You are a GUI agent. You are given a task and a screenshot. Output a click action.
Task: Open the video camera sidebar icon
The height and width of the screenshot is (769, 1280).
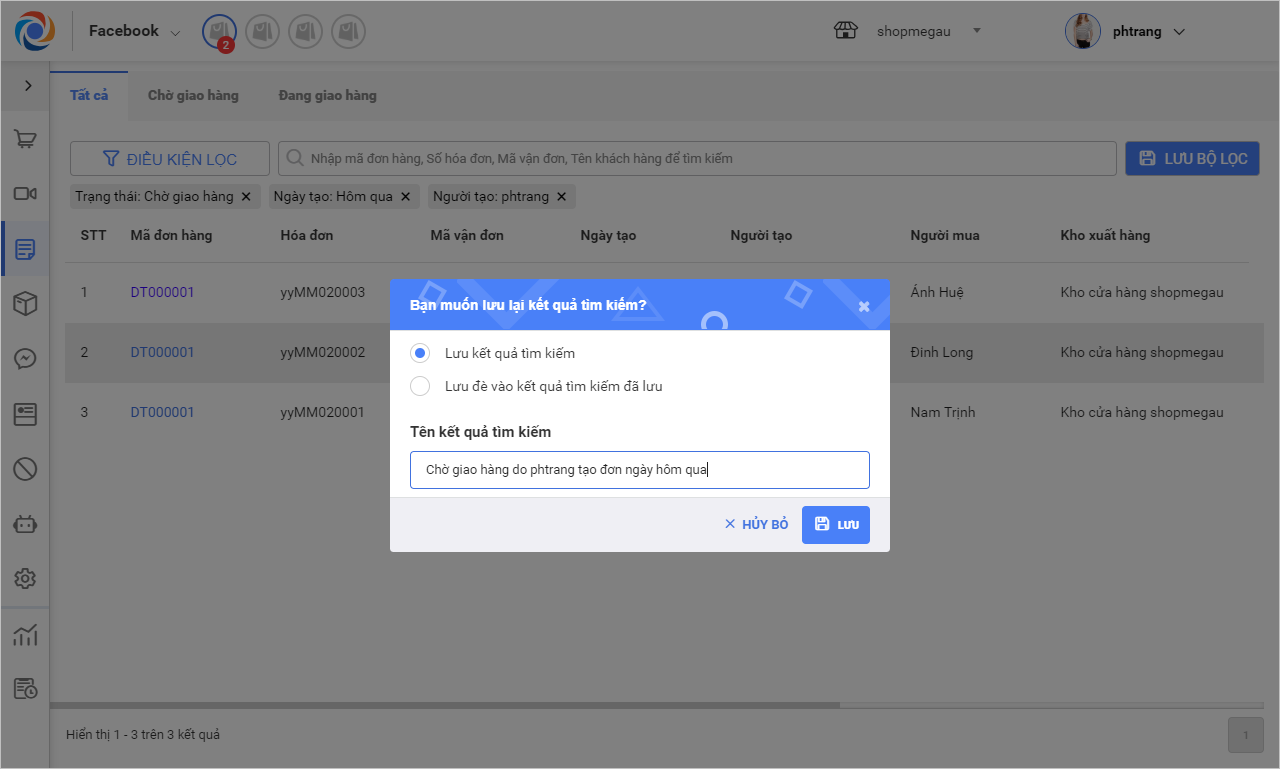click(26, 194)
